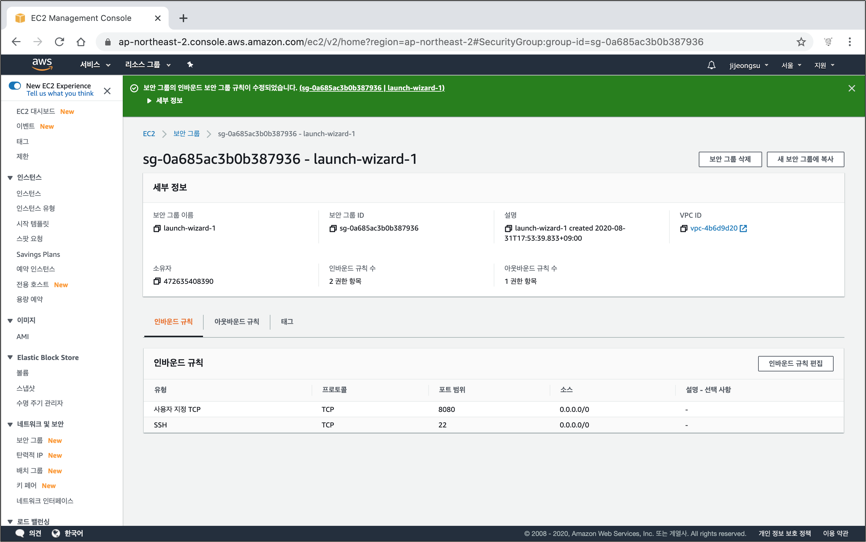
Task: Open 키 페어 in the sidebar
Action: (x=26, y=486)
